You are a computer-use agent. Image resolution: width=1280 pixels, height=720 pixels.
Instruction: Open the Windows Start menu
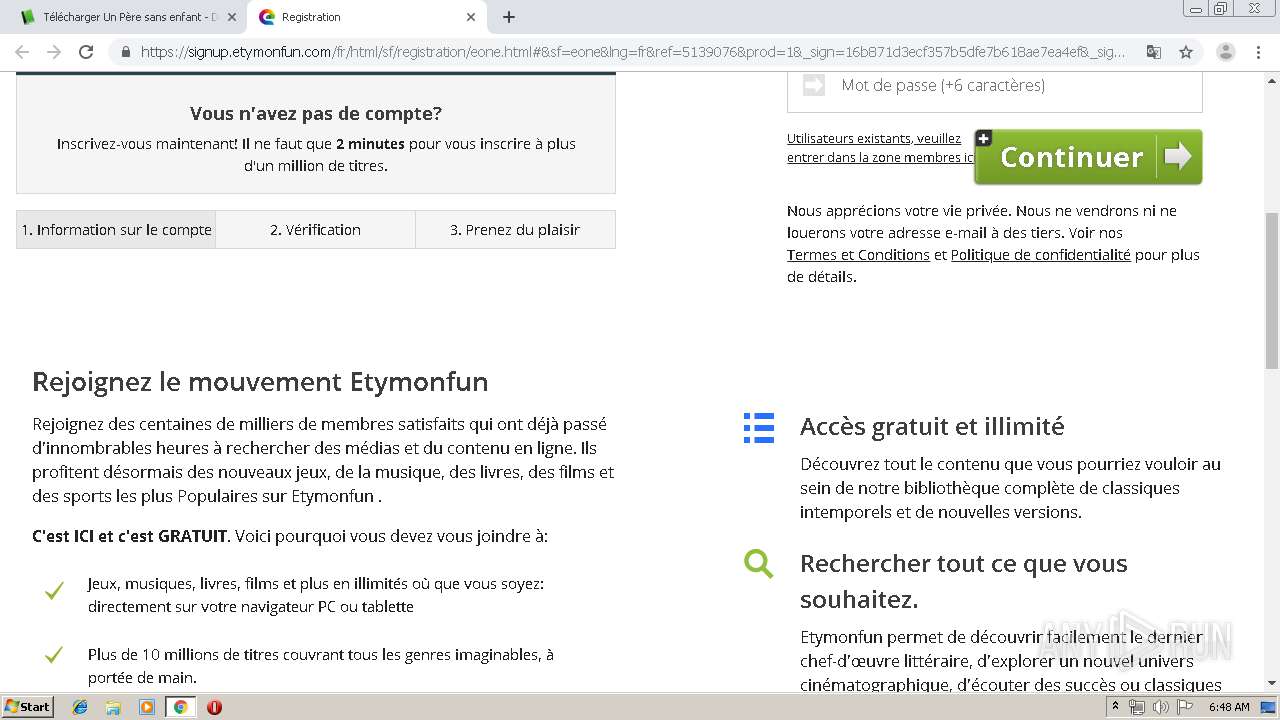[28, 707]
